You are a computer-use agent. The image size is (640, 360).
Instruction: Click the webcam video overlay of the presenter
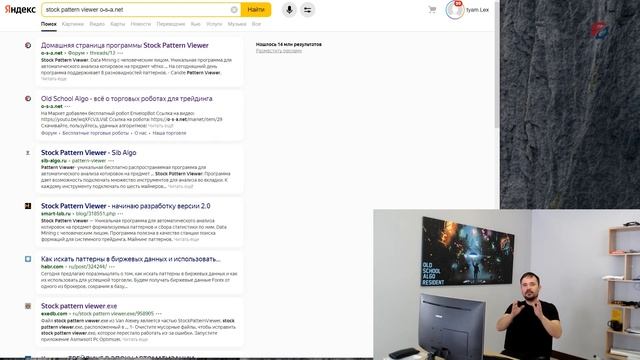click(507, 284)
